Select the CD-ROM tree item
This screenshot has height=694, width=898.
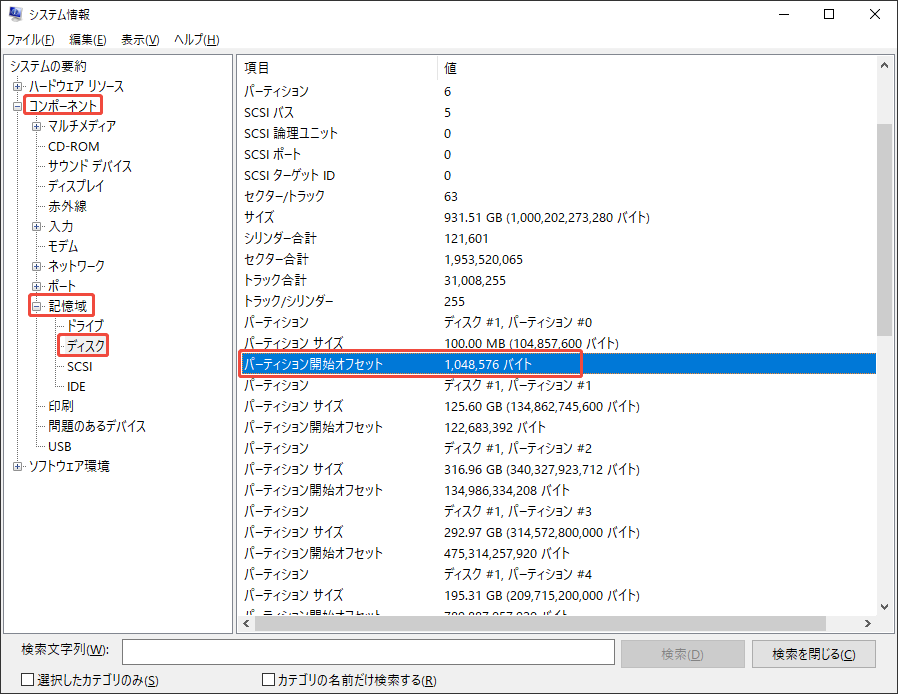point(74,147)
